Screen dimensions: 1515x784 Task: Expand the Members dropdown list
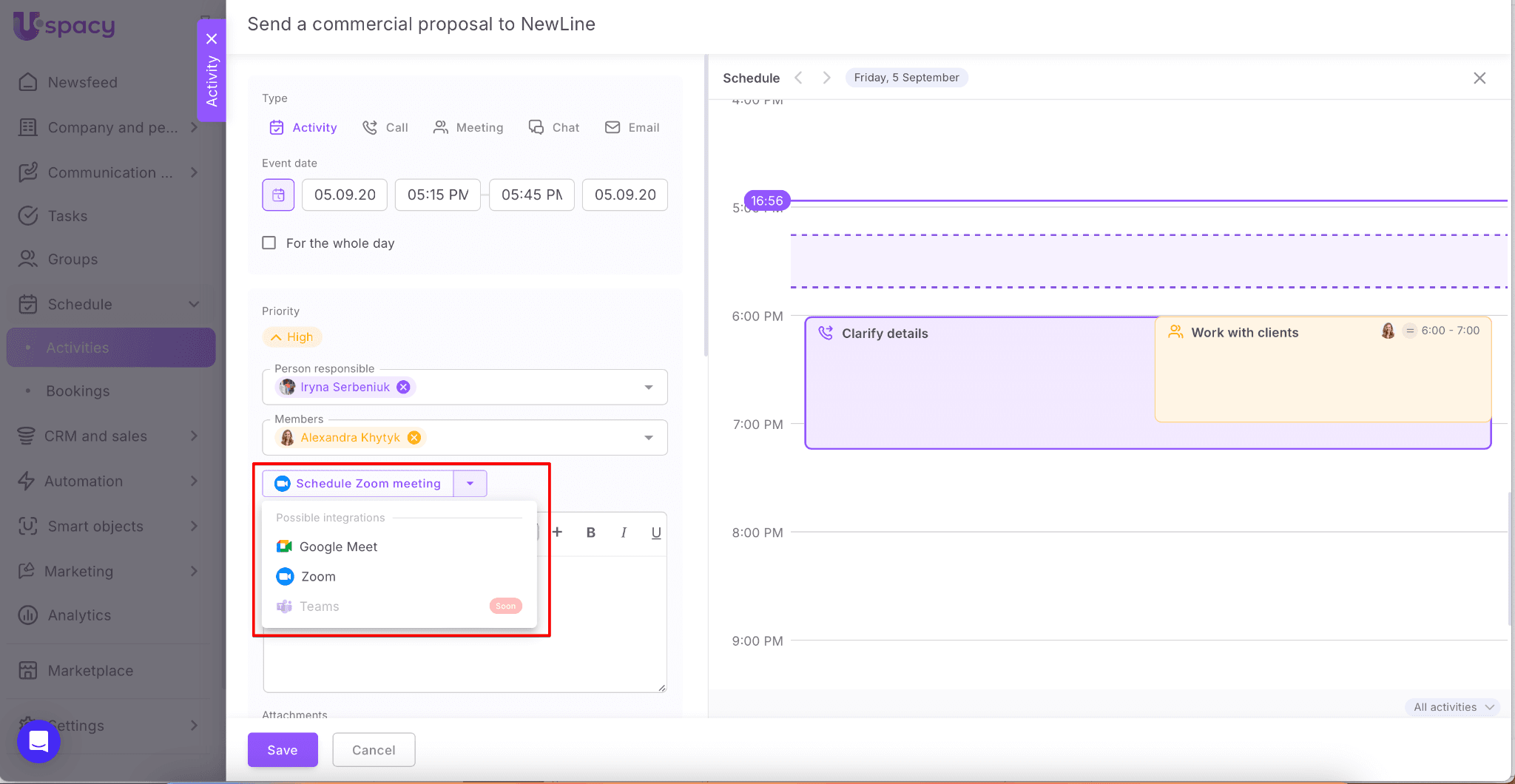coord(648,438)
